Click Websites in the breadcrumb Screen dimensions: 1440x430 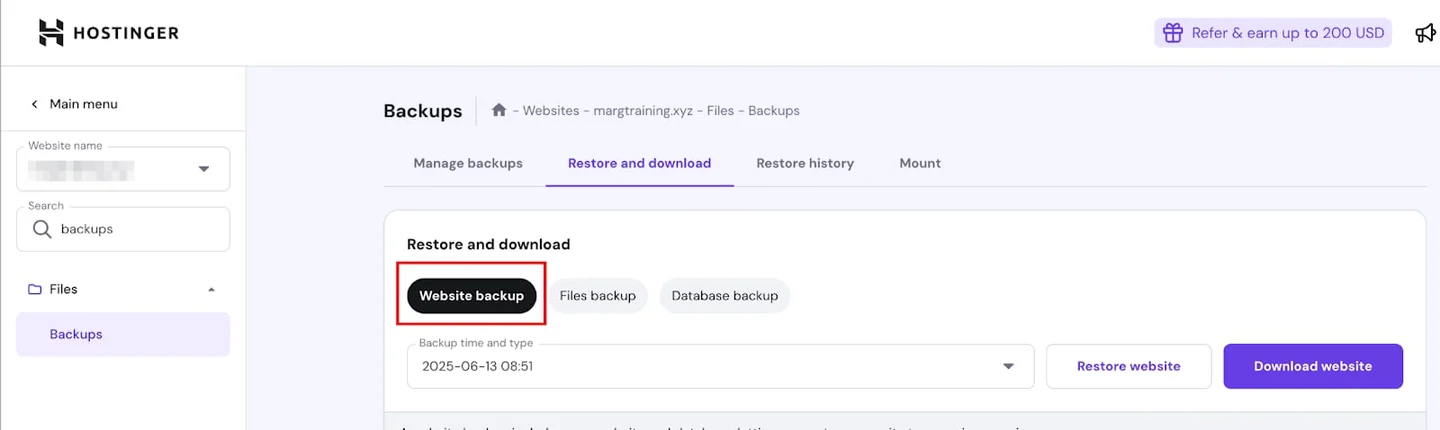pos(551,111)
